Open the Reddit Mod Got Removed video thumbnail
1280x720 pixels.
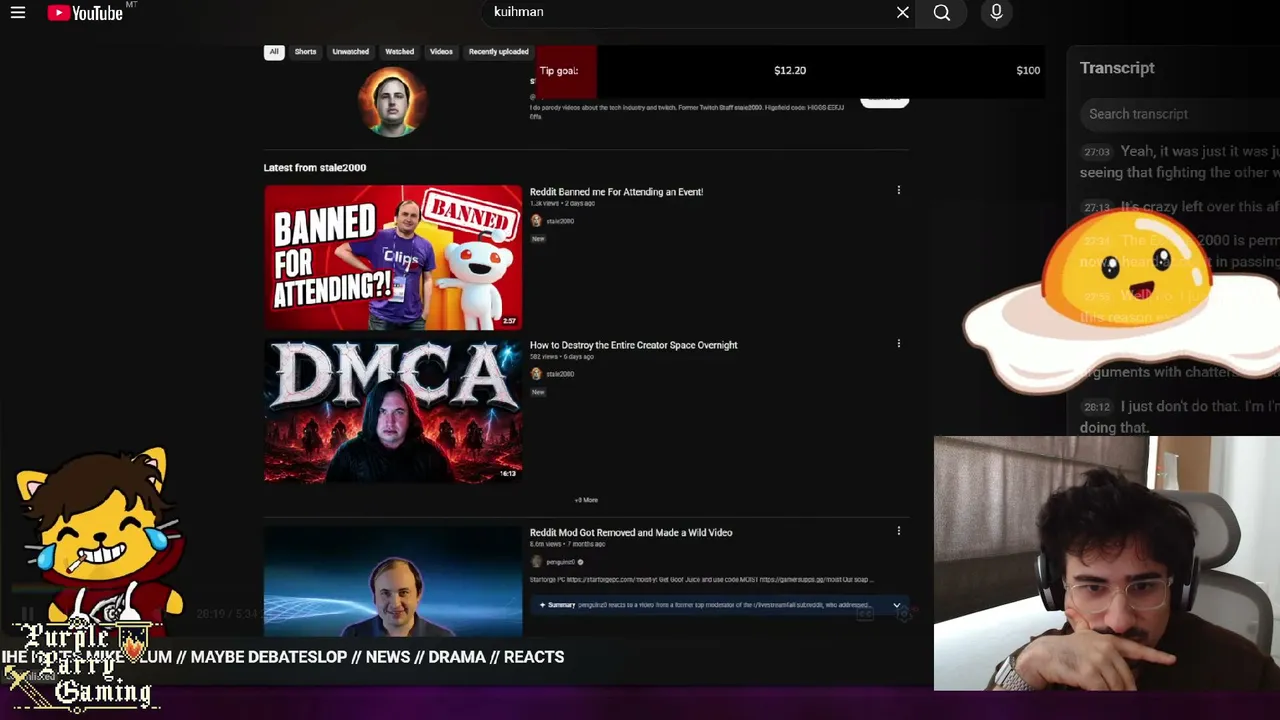pyautogui.click(x=393, y=581)
